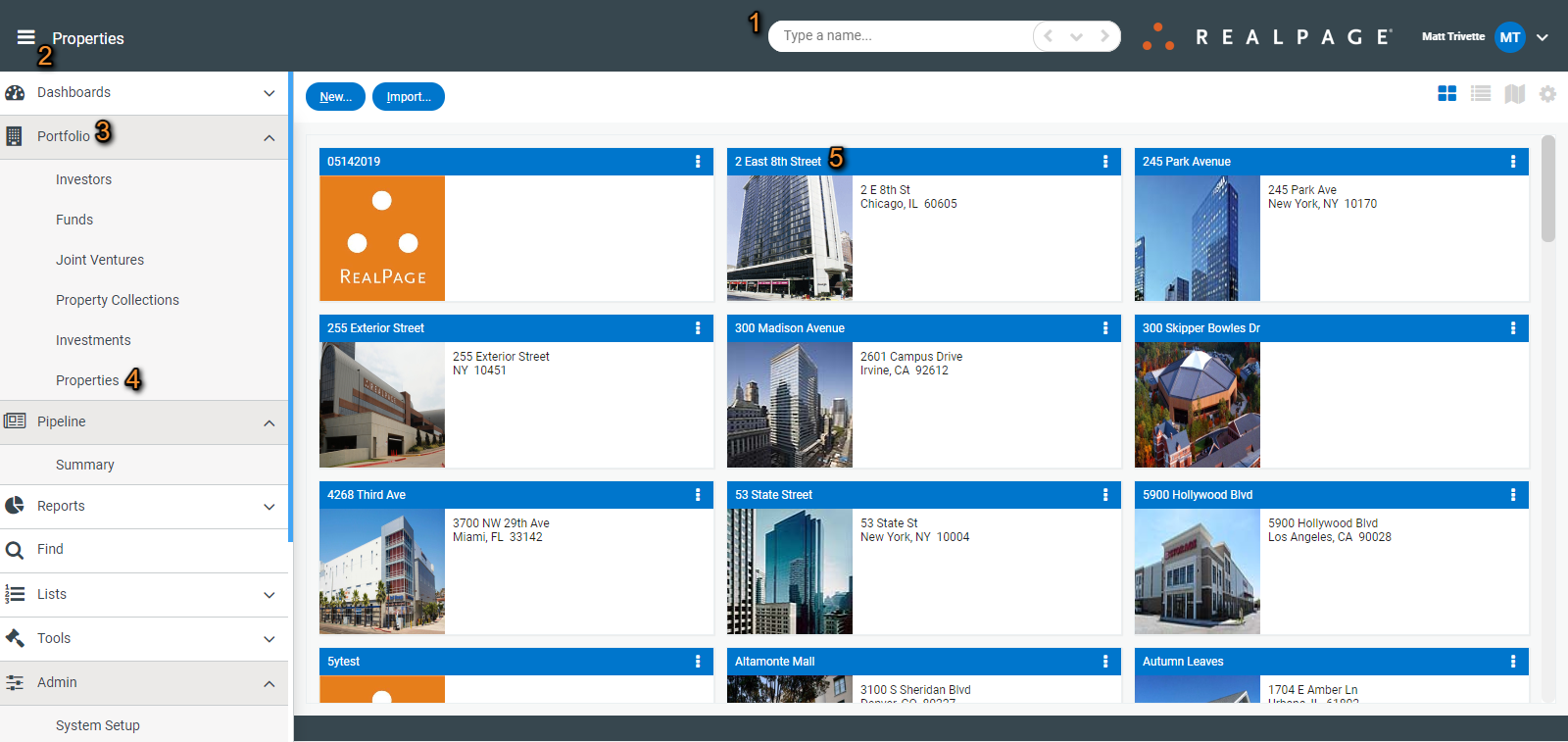This screenshot has height=742, width=1568.
Task: Click the Pipeline news icon
Action: pos(15,421)
